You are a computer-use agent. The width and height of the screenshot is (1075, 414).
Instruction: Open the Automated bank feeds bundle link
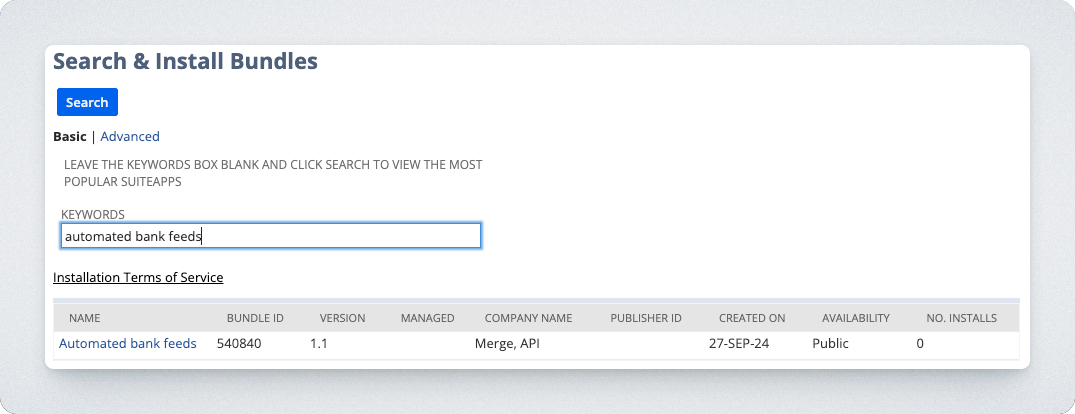point(128,343)
